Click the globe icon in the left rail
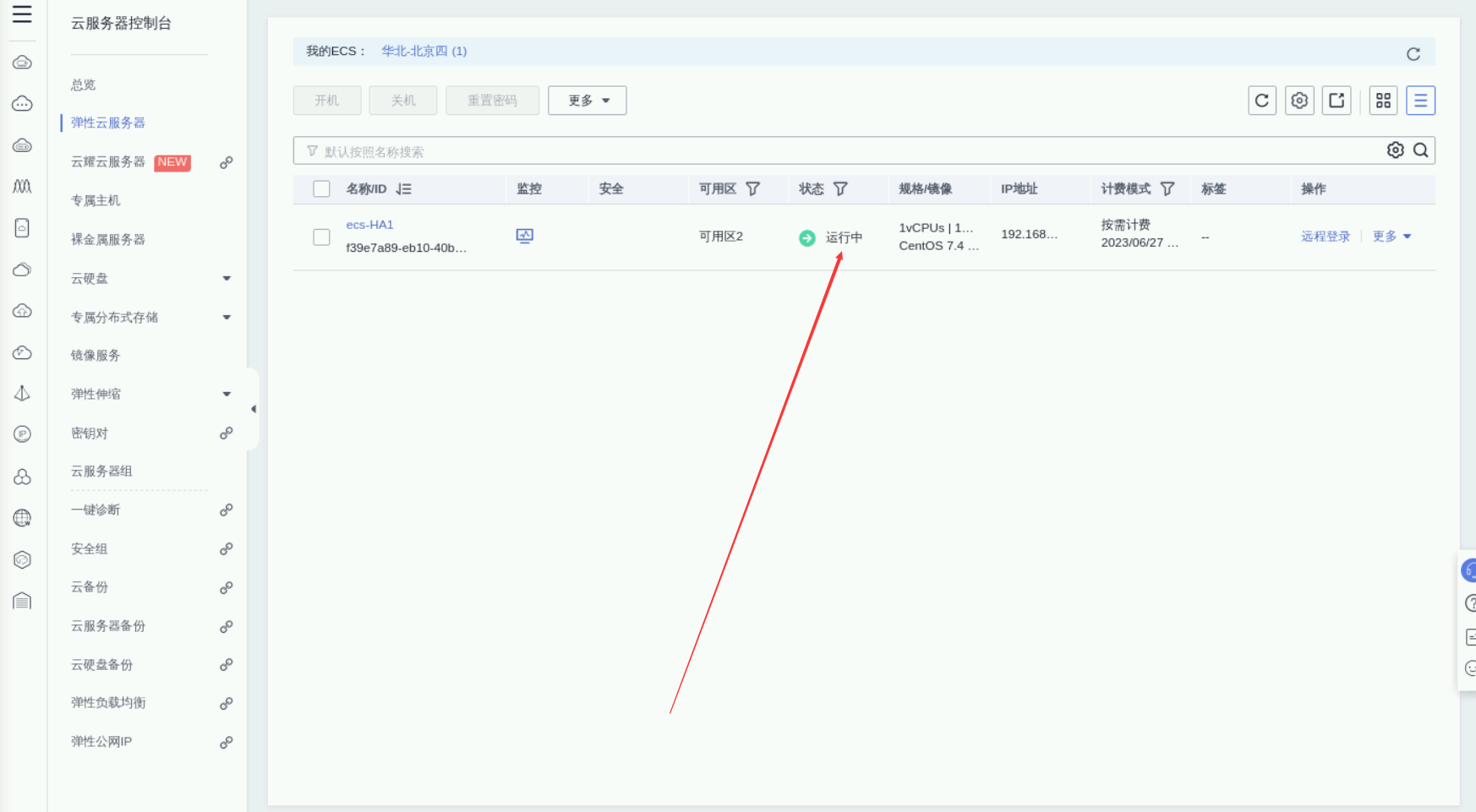Viewport: 1476px width, 812px height. click(23, 518)
